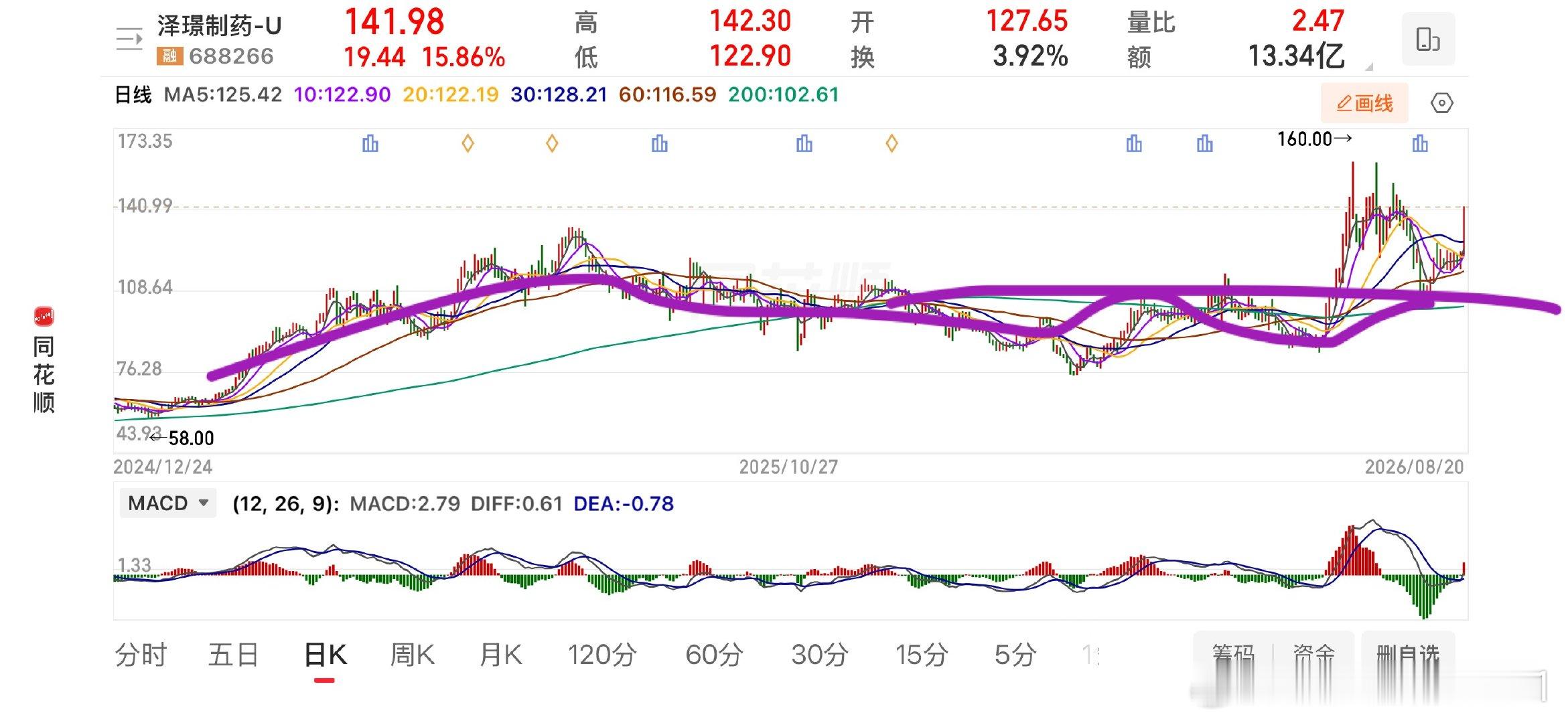Tap the screen rotate device icon
Viewport: 1568px width, 723px height.
tap(1428, 39)
